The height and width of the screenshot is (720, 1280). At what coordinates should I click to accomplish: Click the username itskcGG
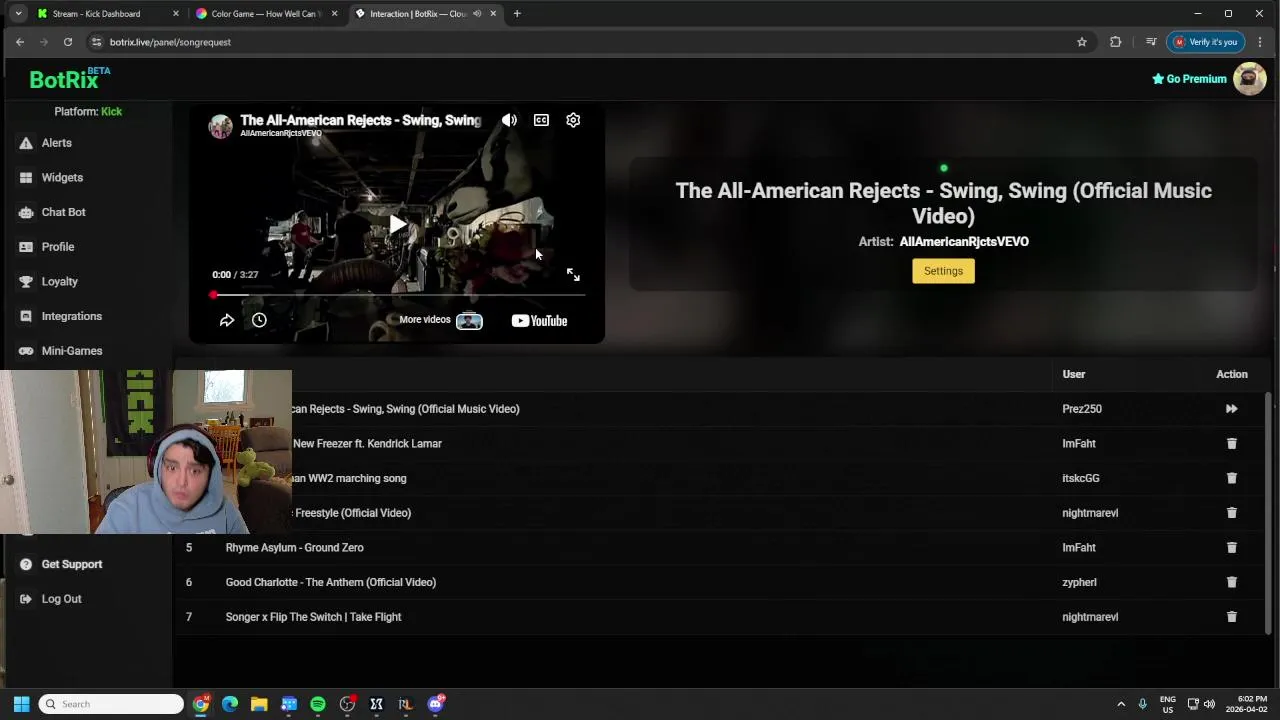pos(1080,478)
